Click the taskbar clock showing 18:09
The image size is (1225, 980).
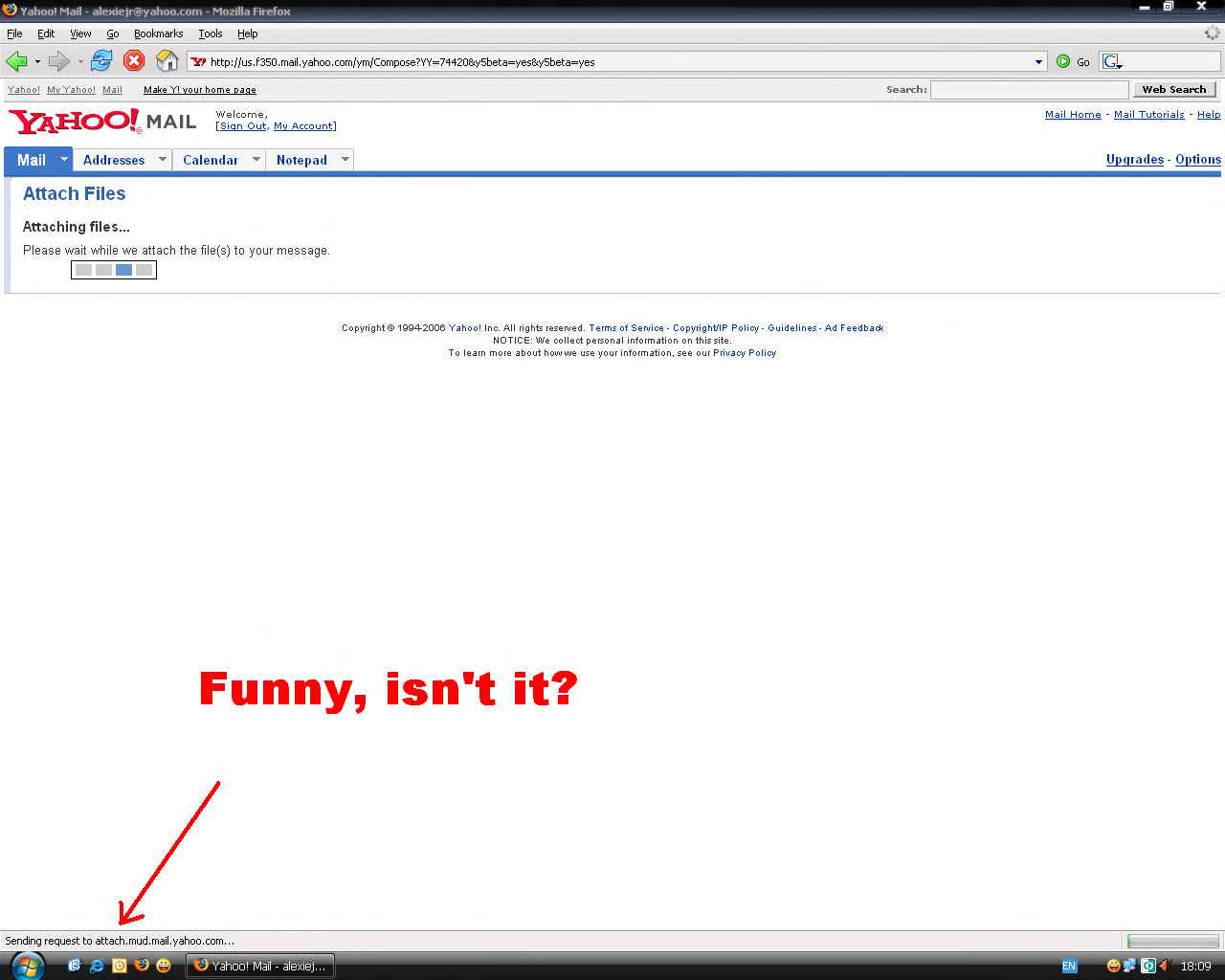(x=1196, y=967)
